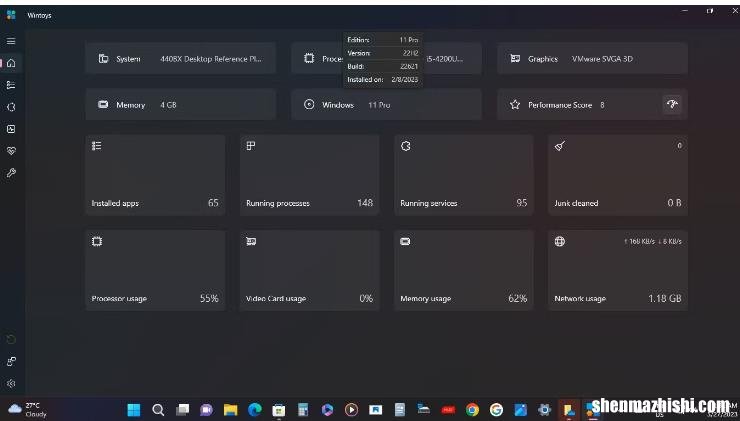Viewport: 740px width, 421px height.
Task: Click the Windows 11 Pro card
Action: [x=386, y=104]
